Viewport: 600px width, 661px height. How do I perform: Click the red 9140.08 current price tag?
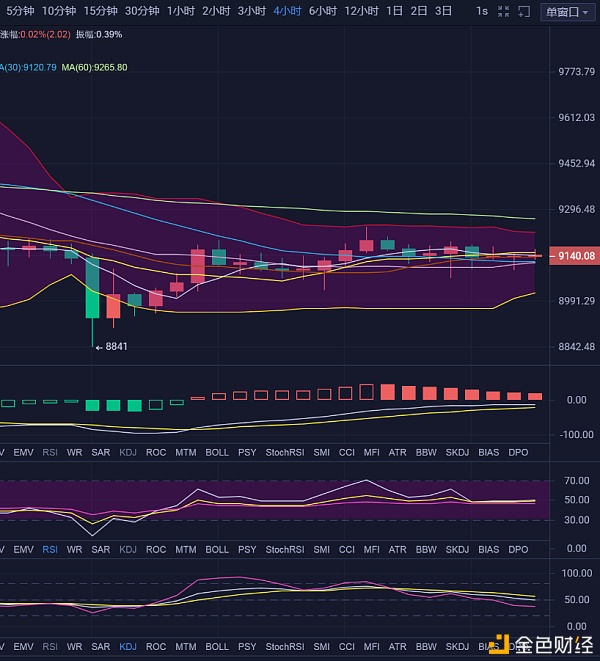[x=574, y=256]
